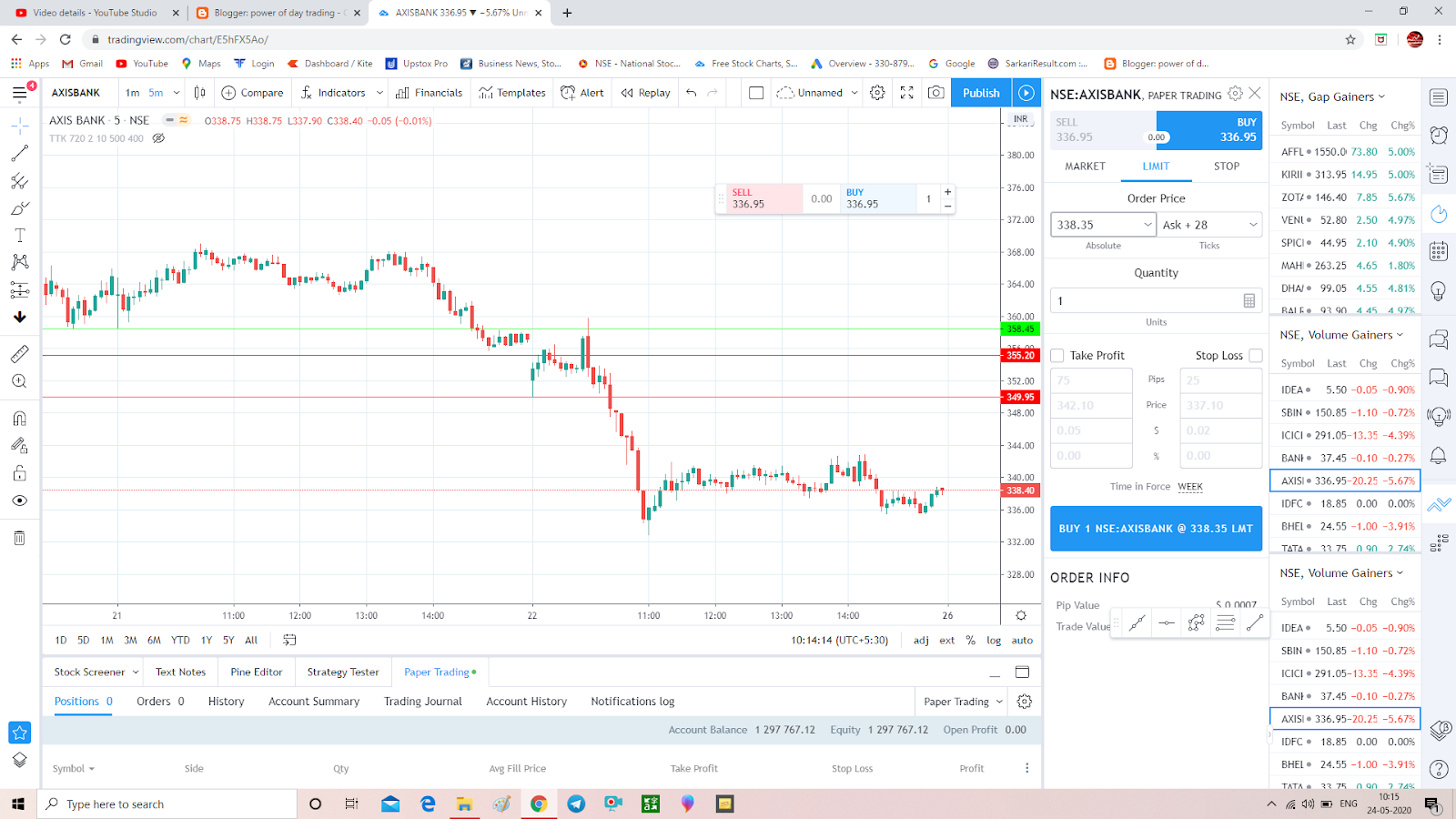Take a chart snapshot with camera icon
This screenshot has height=819, width=1456.
click(935, 93)
